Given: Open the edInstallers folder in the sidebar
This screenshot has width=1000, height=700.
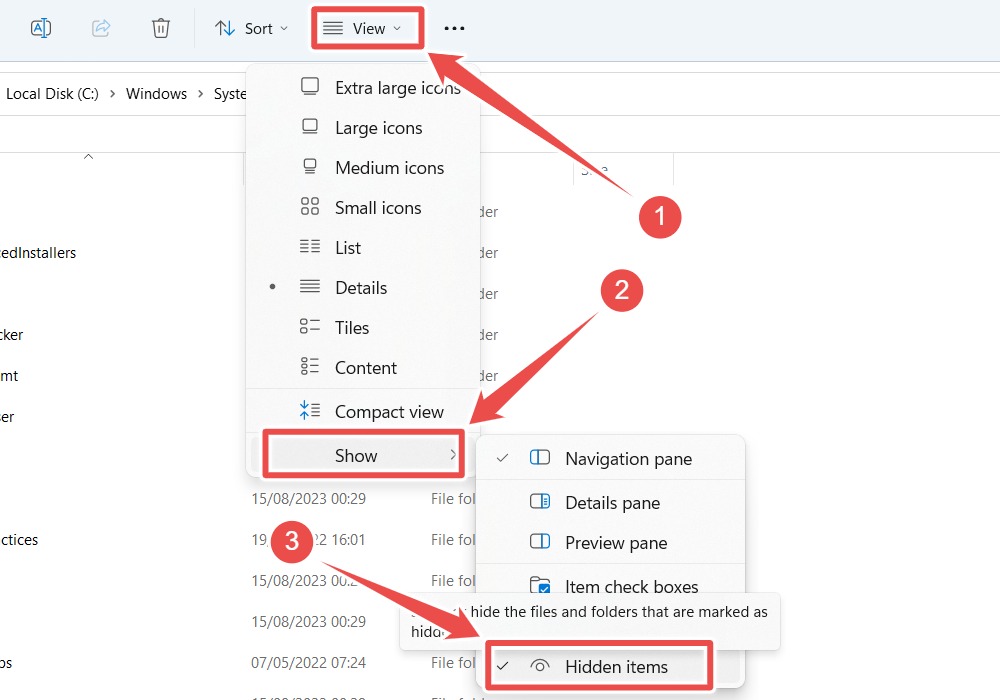Looking at the screenshot, I should click(38, 253).
